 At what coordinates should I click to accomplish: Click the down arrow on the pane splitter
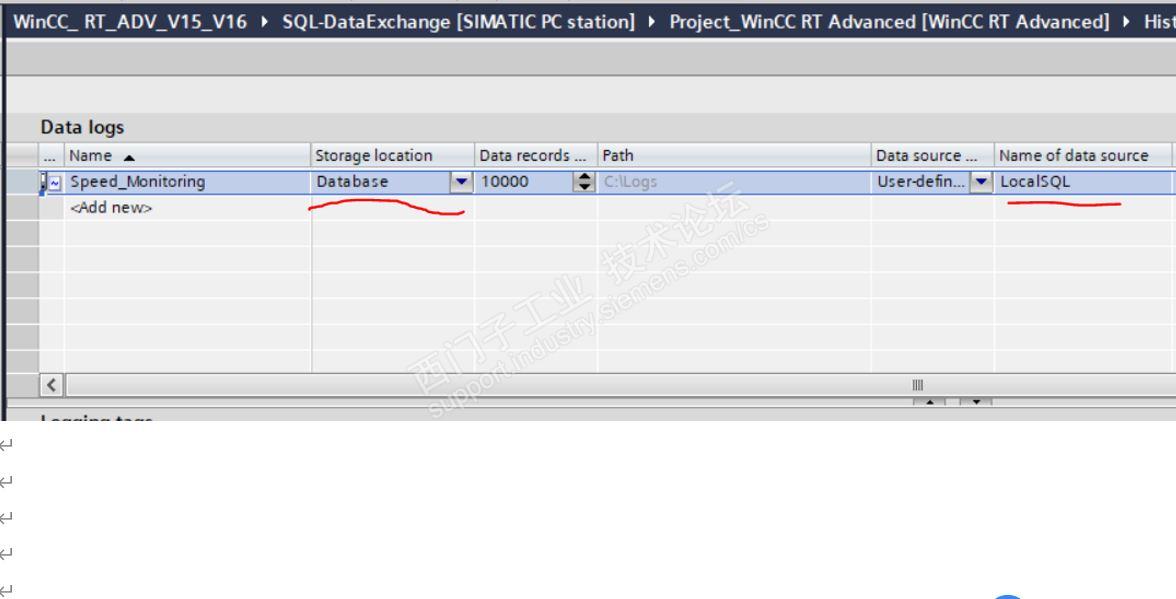(976, 403)
